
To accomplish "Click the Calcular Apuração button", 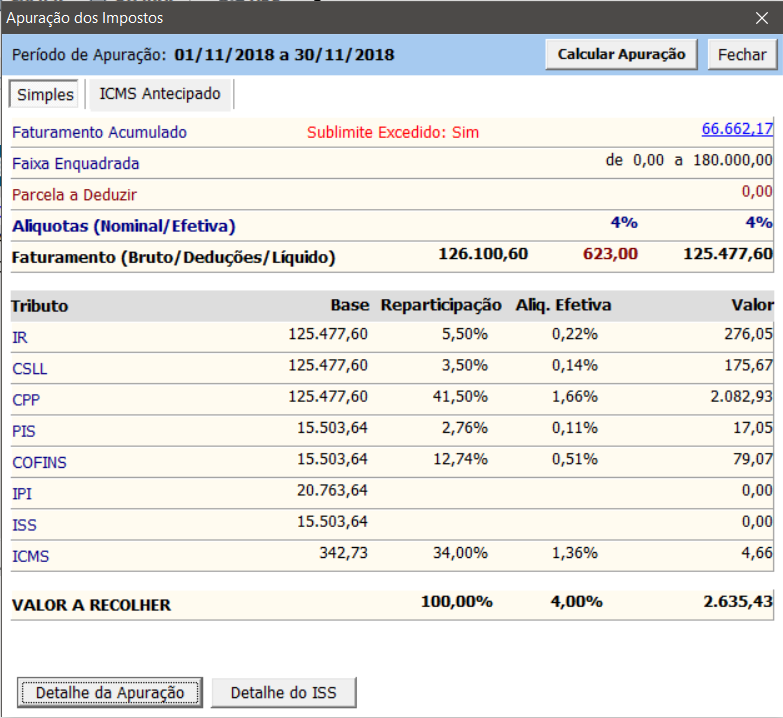I will [621, 55].
